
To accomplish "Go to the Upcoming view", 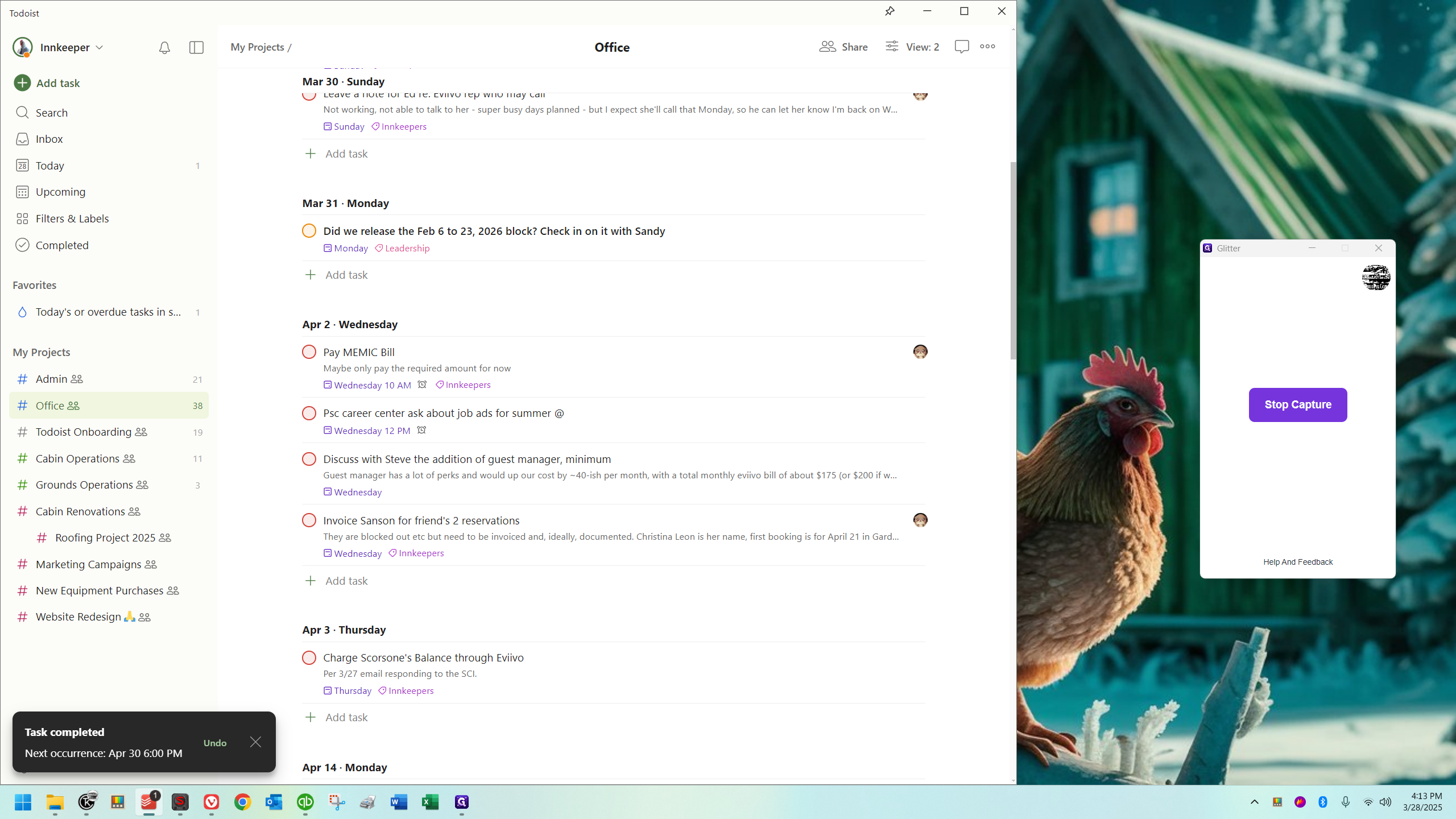I will (60, 192).
